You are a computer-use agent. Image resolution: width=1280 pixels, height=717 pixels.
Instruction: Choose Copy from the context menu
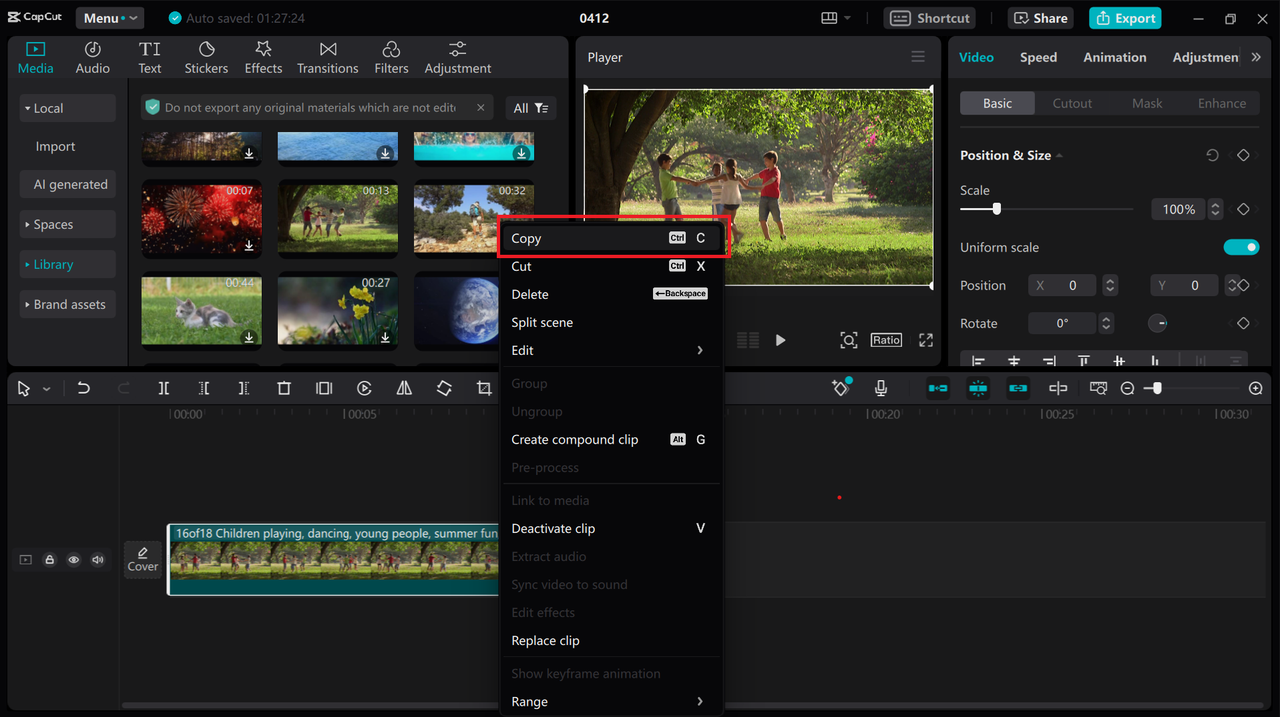611,238
